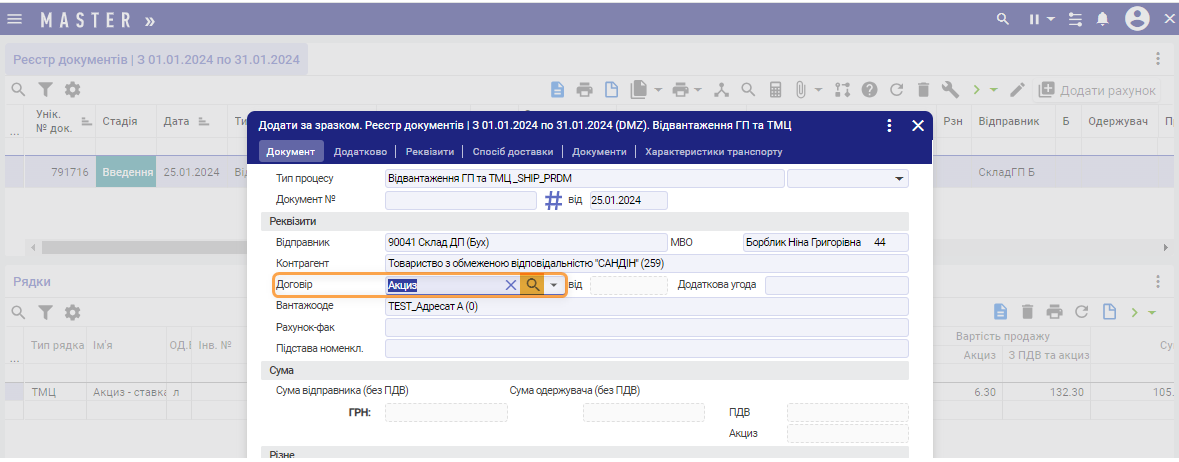This screenshot has width=1179, height=462.
Task: Click the Документ № input field
Action: [461, 200]
